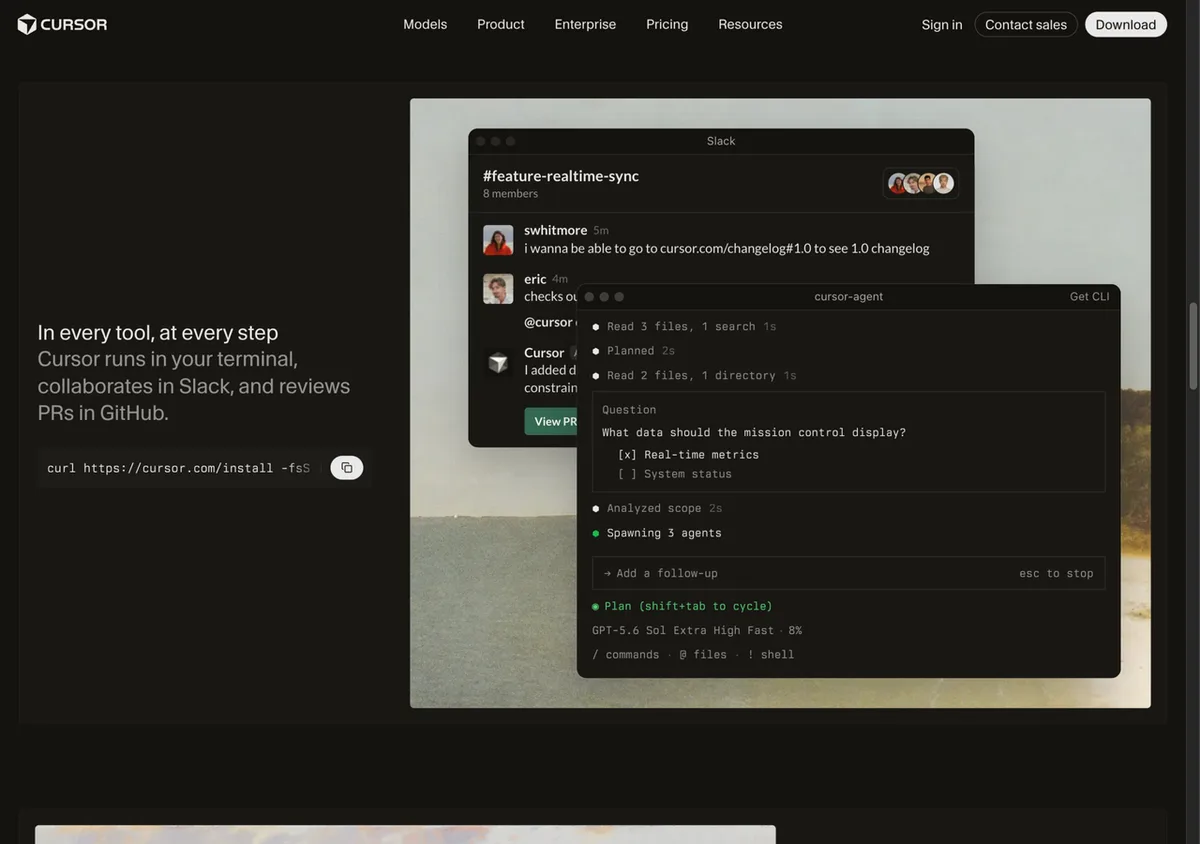Click the Plan (shift+tab to cycle) mode
This screenshot has width=1200, height=844.
[682, 606]
